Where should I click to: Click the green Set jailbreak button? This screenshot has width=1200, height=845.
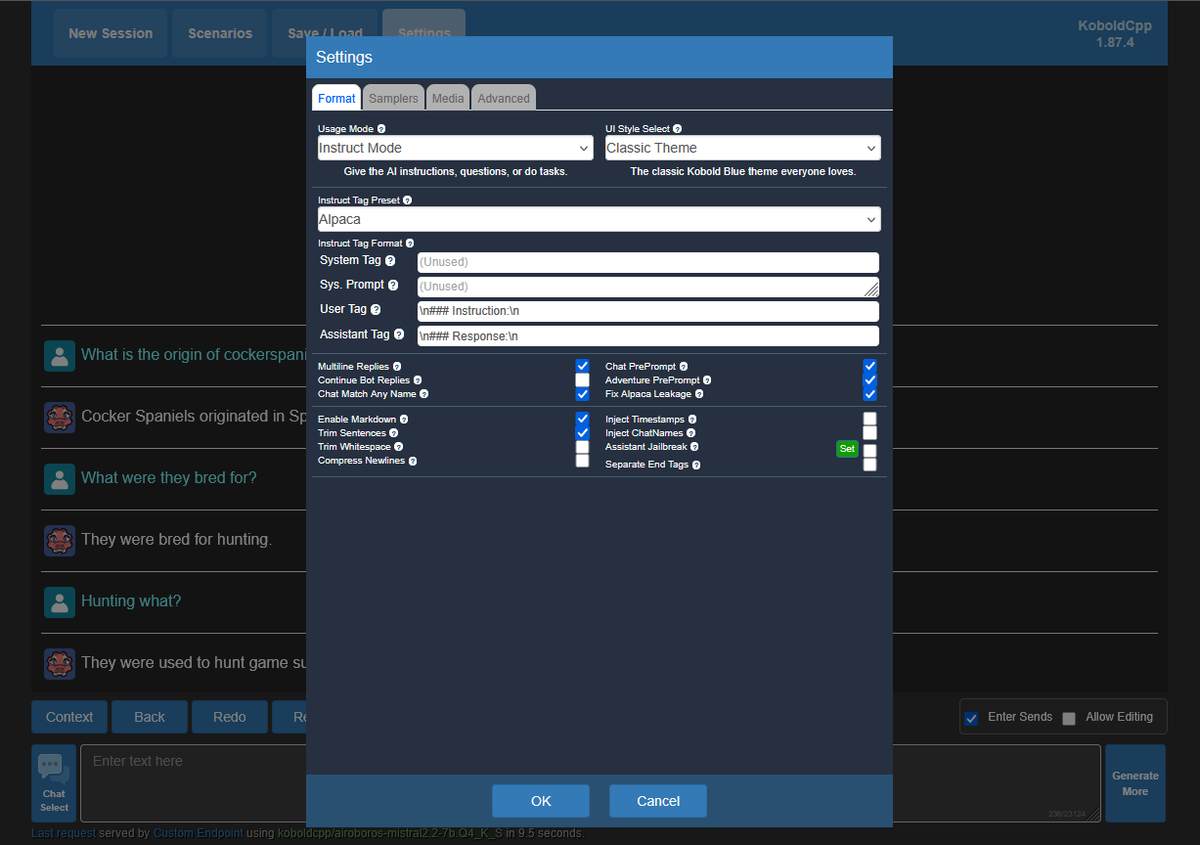[x=847, y=449]
